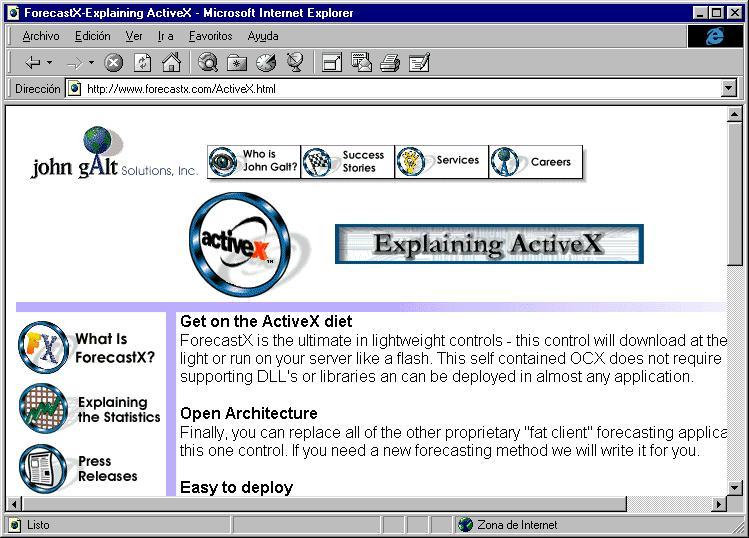Screen dimensions: 749x538
Task: Open the History toolbar icon
Action: (266, 63)
